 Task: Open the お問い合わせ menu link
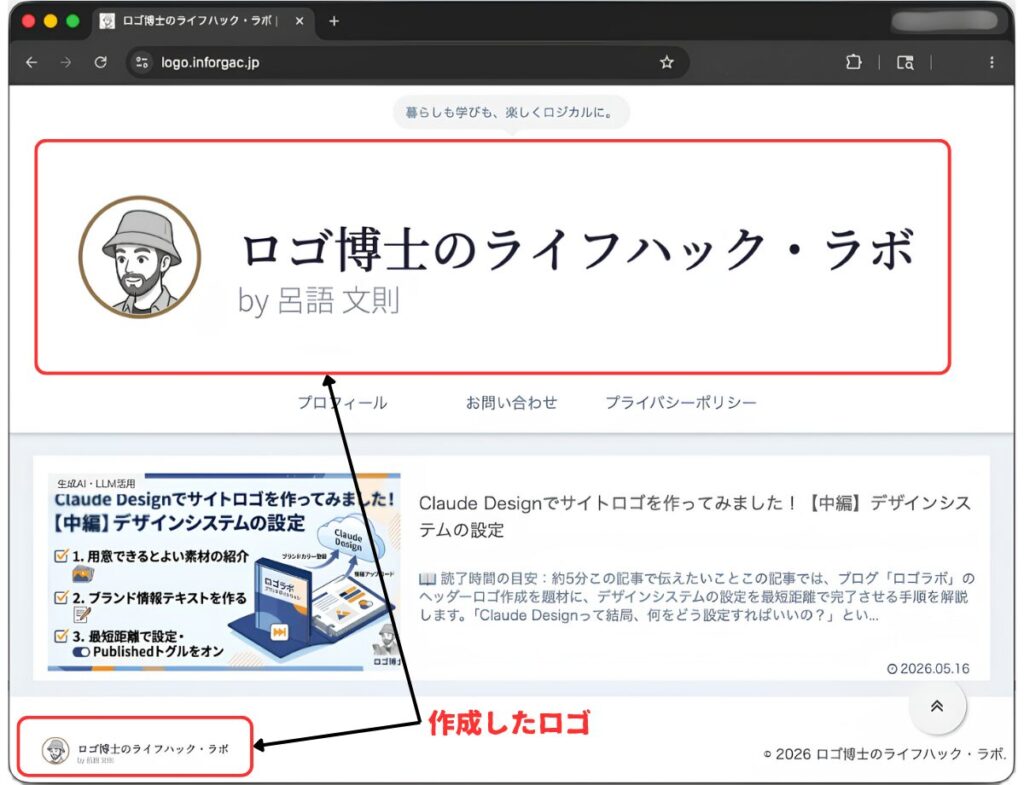click(511, 402)
